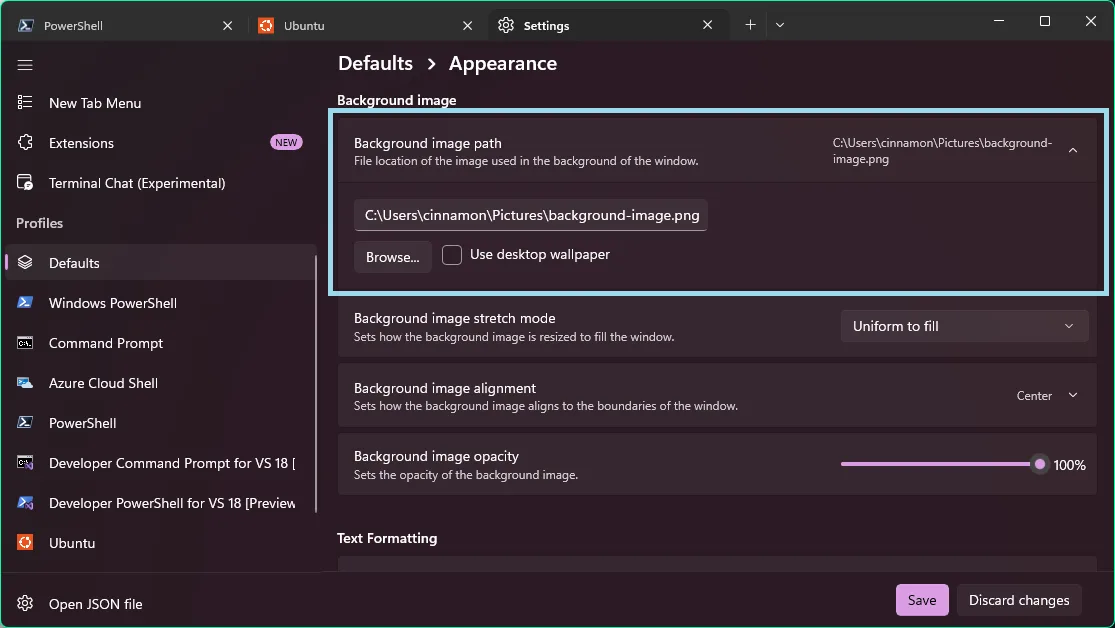The width and height of the screenshot is (1115, 628).
Task: Select the Command Prompt profile
Action: [x=105, y=343]
